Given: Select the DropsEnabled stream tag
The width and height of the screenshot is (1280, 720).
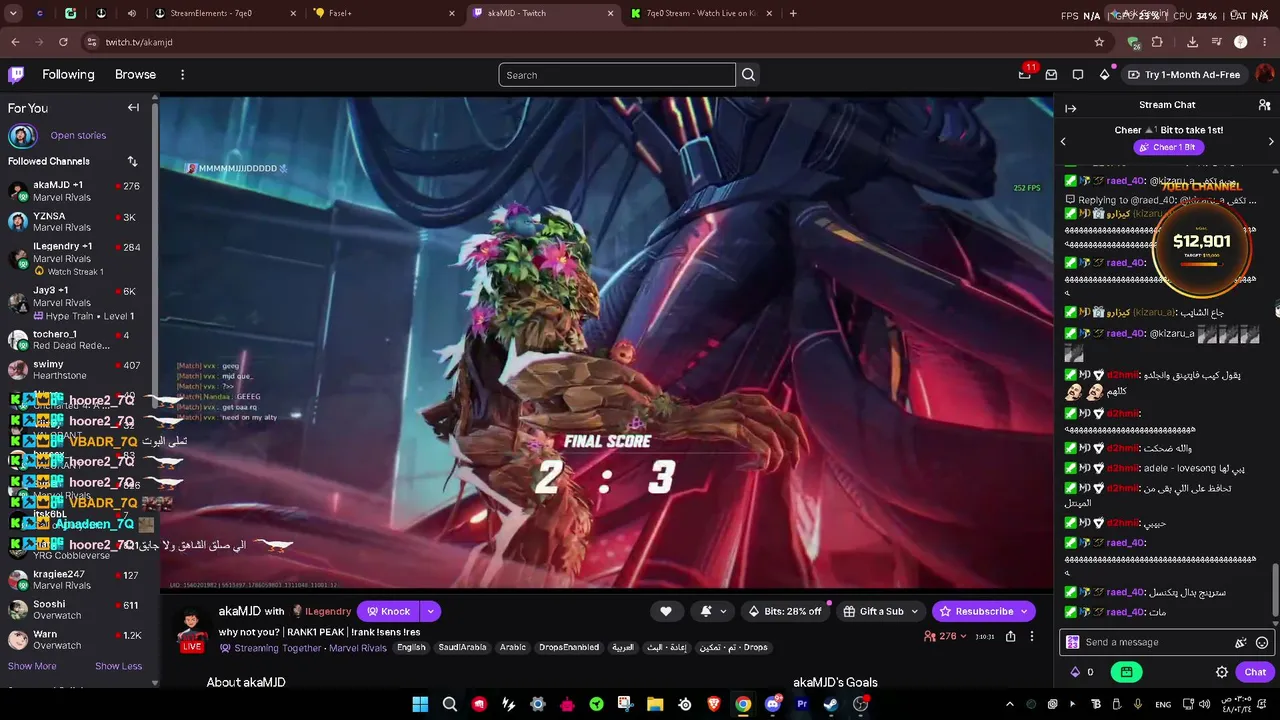Looking at the screenshot, I should [569, 647].
